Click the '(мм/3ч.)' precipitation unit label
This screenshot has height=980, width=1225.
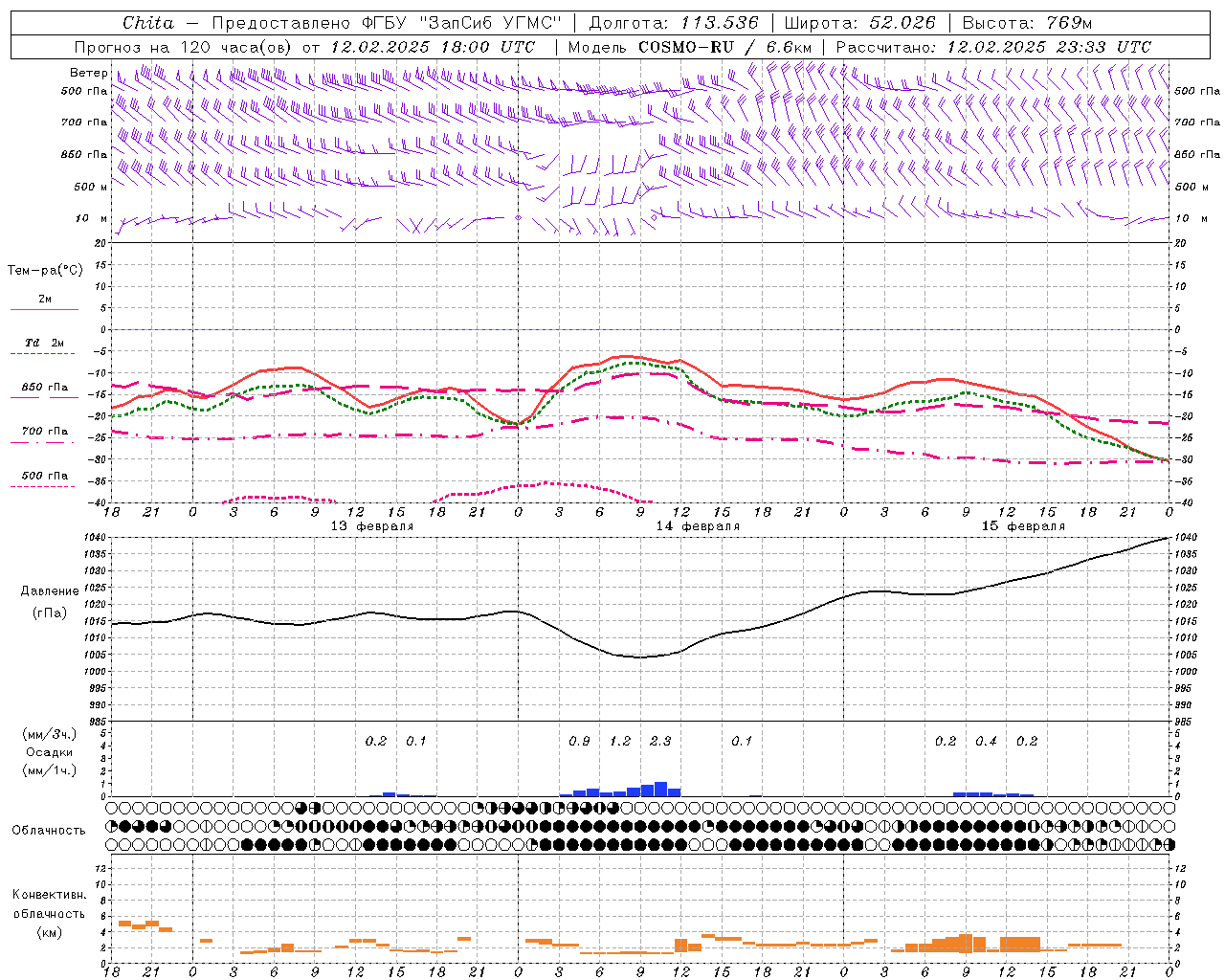50,734
